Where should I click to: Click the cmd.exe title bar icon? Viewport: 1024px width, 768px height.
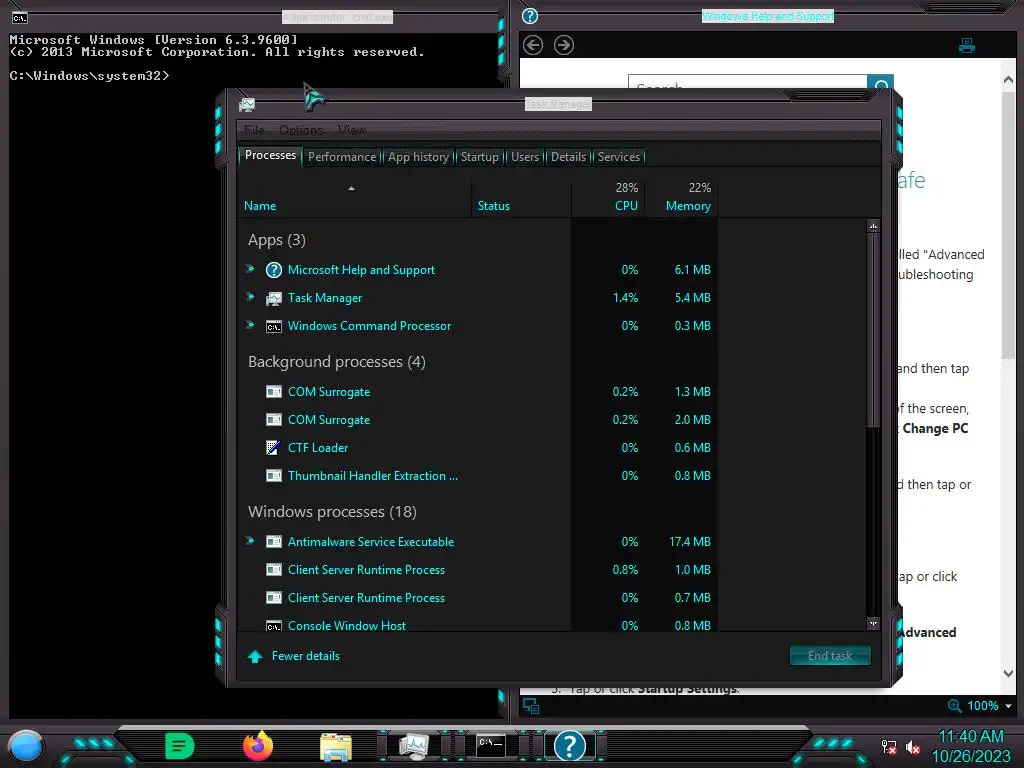(x=20, y=18)
